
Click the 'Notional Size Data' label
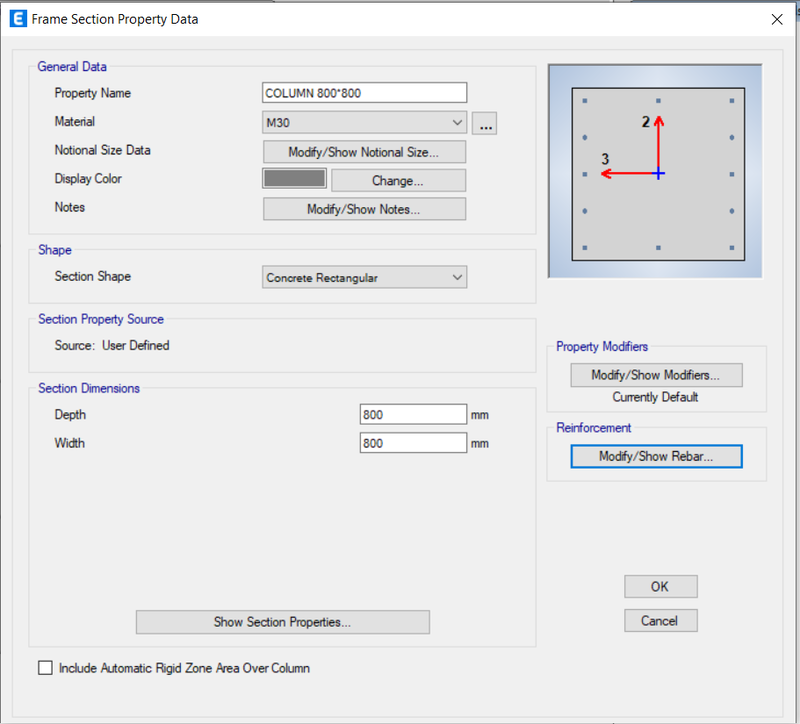tap(103, 150)
